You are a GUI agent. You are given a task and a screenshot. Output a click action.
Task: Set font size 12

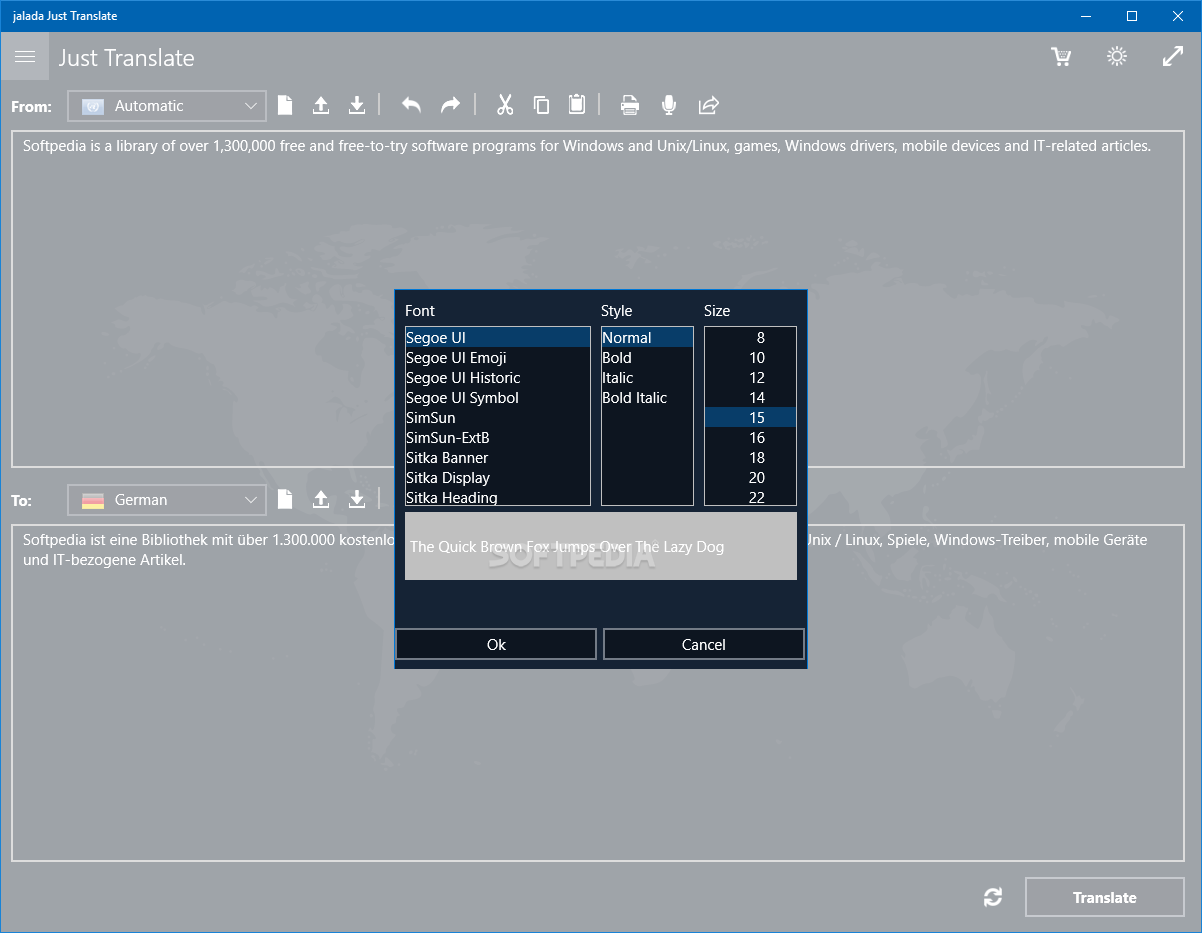750,378
